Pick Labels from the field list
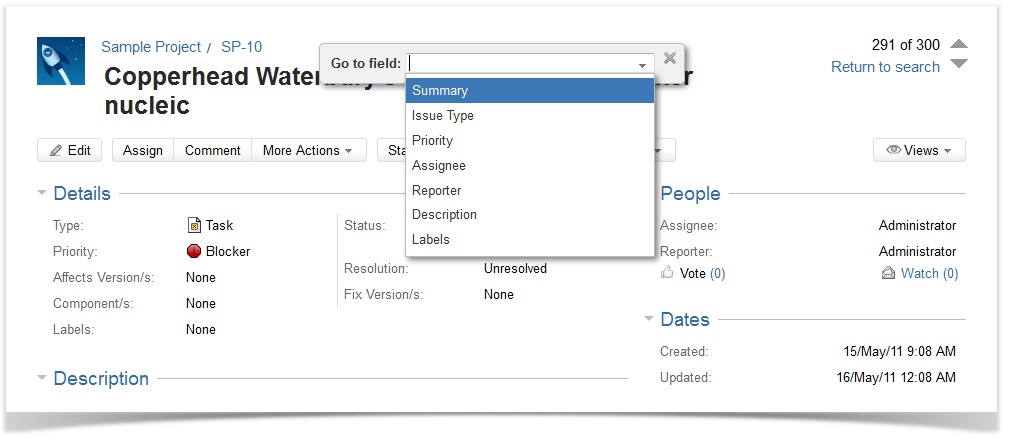This screenshot has height=441, width=1011. pyautogui.click(x=431, y=239)
